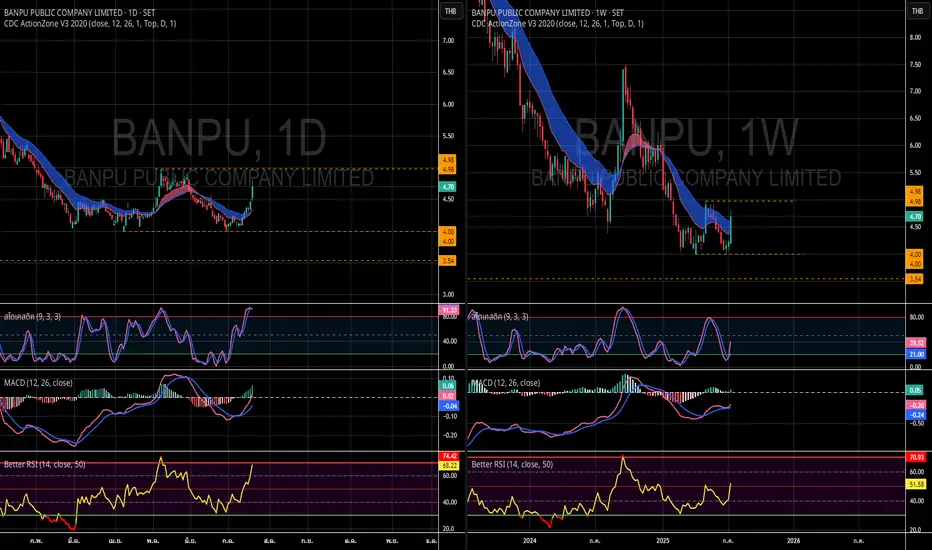
Task: Click the blue 21.00 stochastic value on weekly chart
Action: pos(915,354)
